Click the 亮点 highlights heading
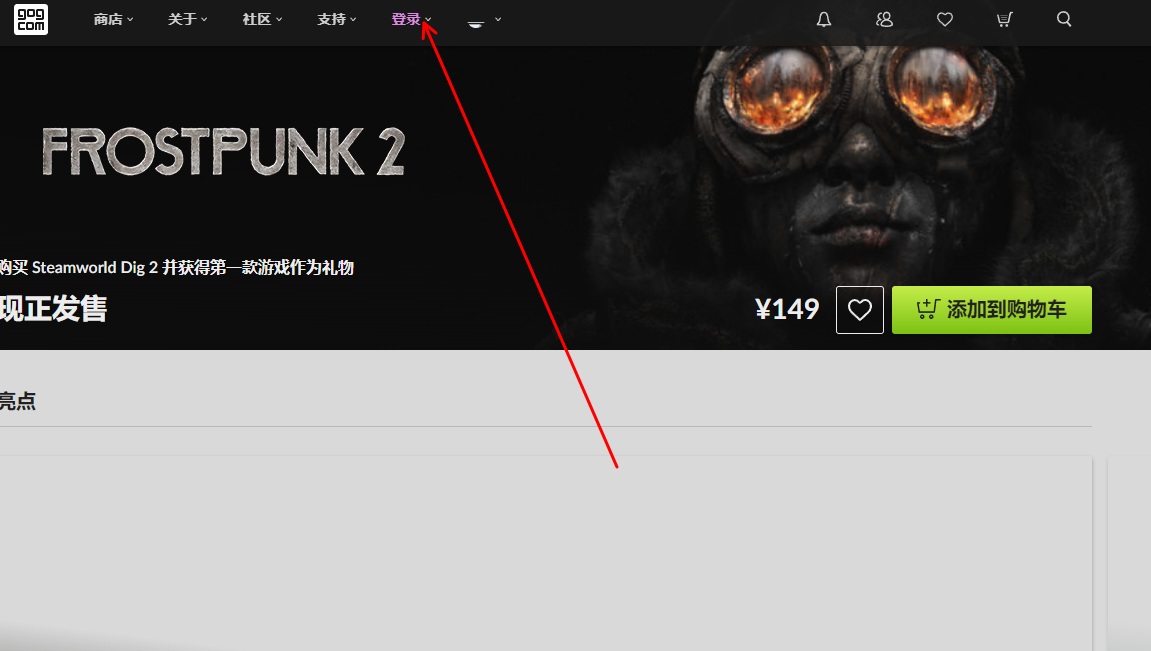Viewport: 1151px width, 651px height. click(18, 401)
